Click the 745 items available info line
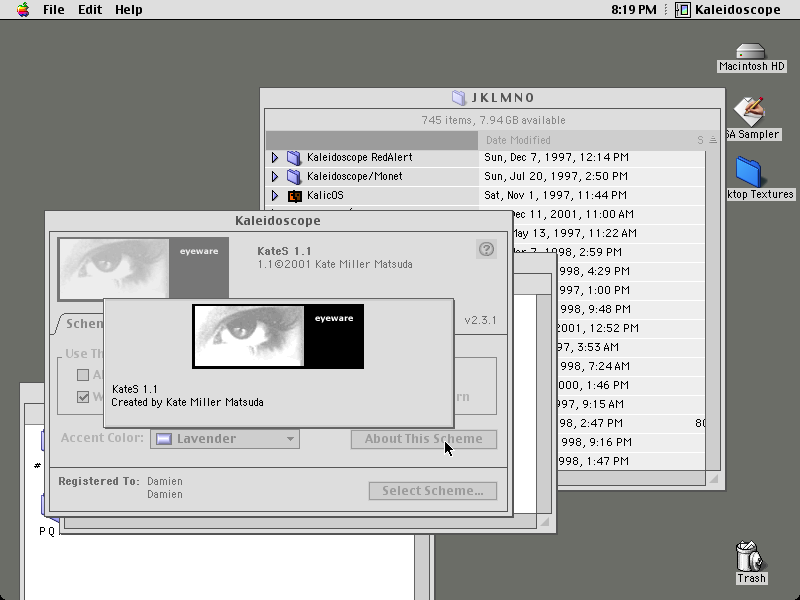The height and width of the screenshot is (600, 800). pos(493,120)
